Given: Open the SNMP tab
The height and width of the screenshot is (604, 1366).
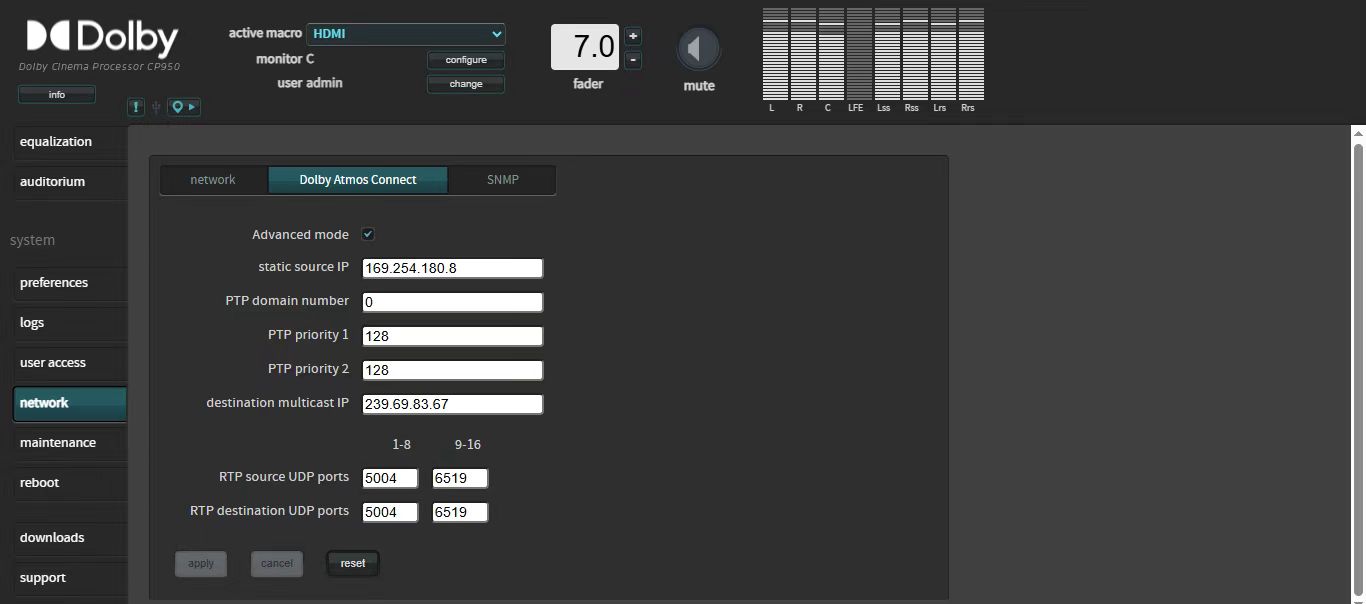Looking at the screenshot, I should [x=502, y=180].
